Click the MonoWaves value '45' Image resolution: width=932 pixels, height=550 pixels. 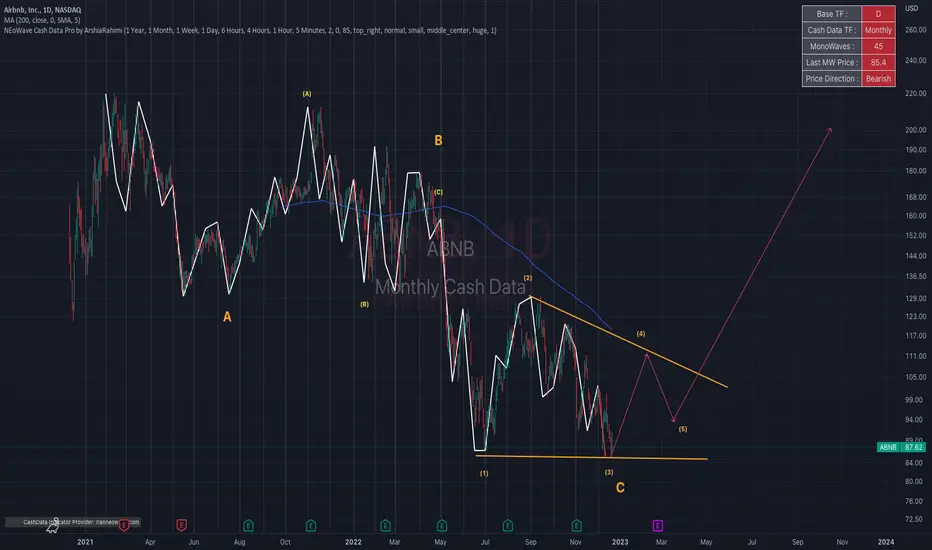click(x=878, y=46)
